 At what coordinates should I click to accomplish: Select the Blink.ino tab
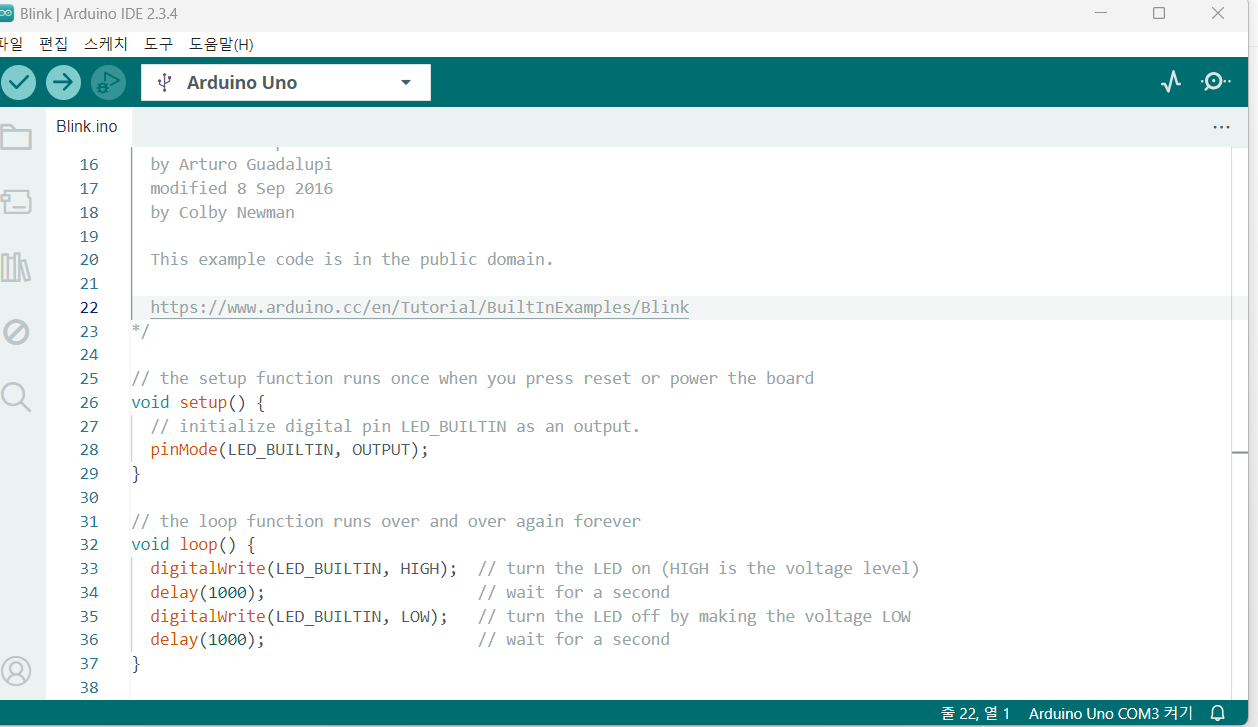87,127
